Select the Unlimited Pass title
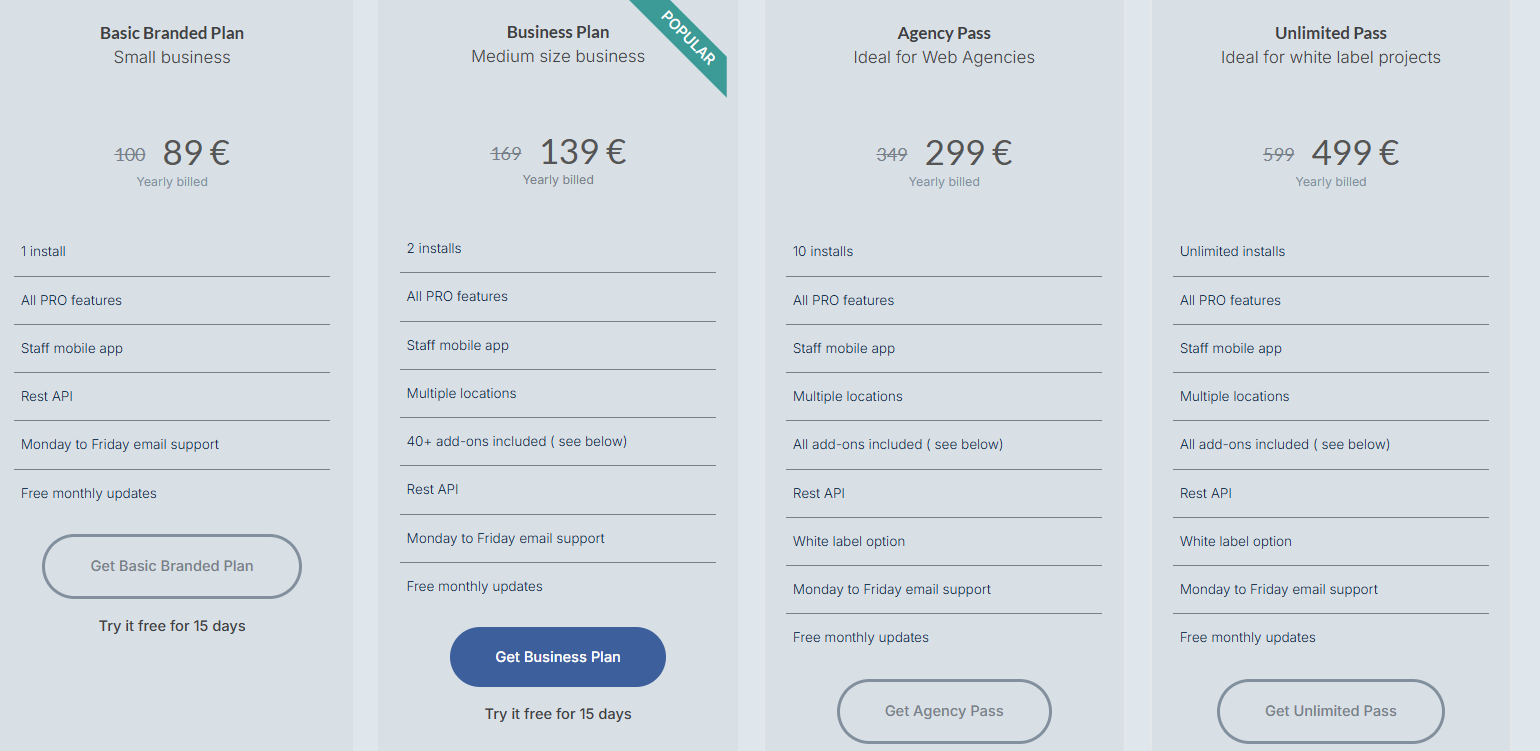Image resolution: width=1540 pixels, height=751 pixels. [x=1331, y=33]
